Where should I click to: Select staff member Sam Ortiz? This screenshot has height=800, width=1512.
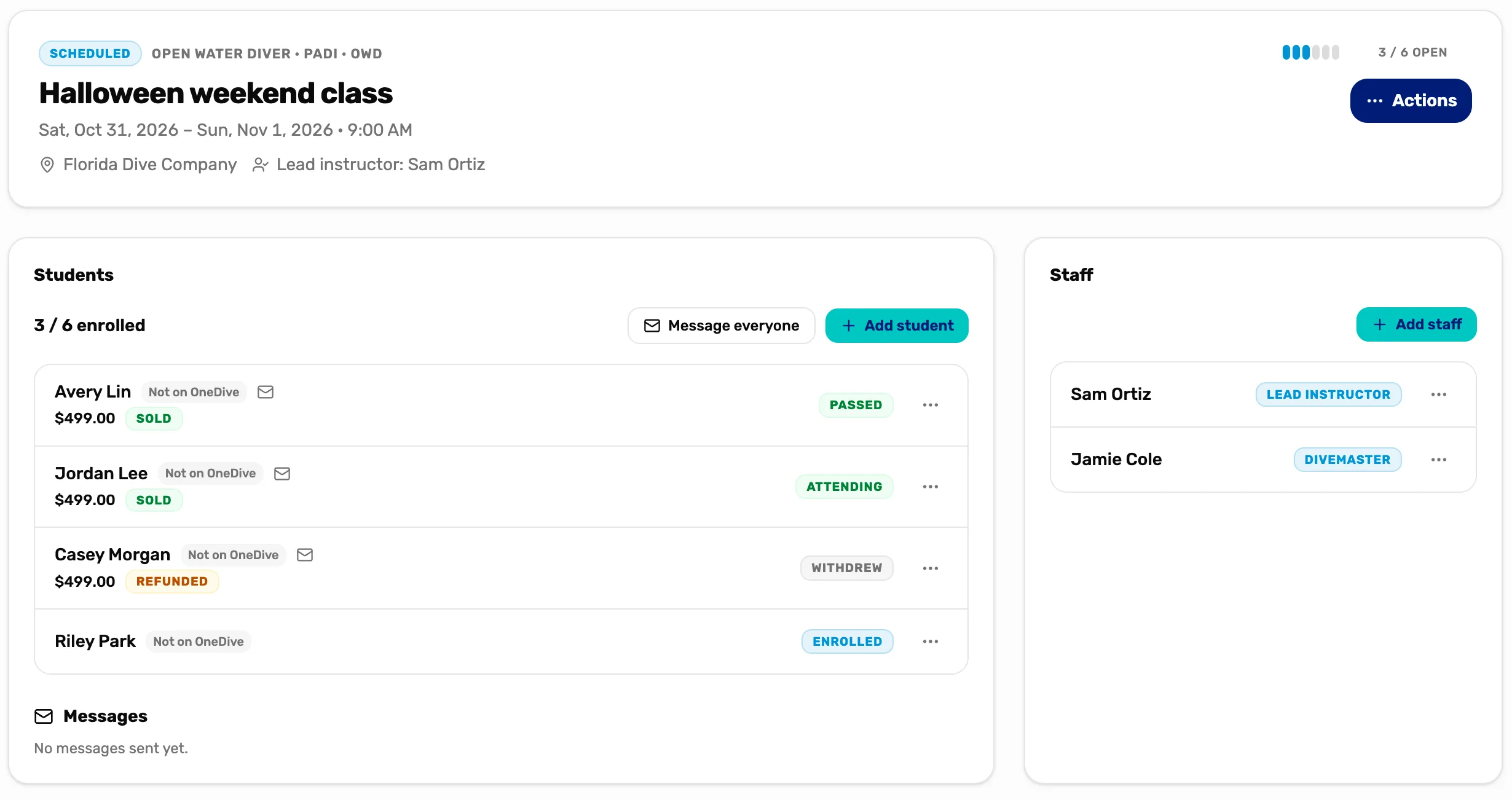[1111, 394]
